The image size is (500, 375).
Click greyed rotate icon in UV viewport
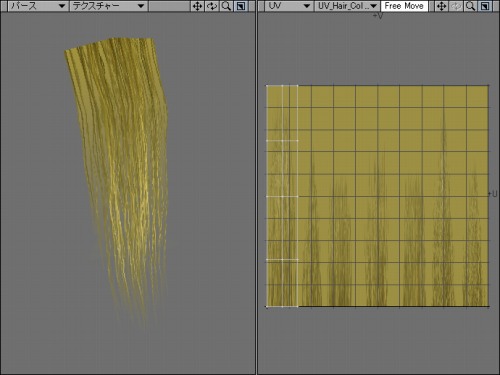tap(456, 6)
